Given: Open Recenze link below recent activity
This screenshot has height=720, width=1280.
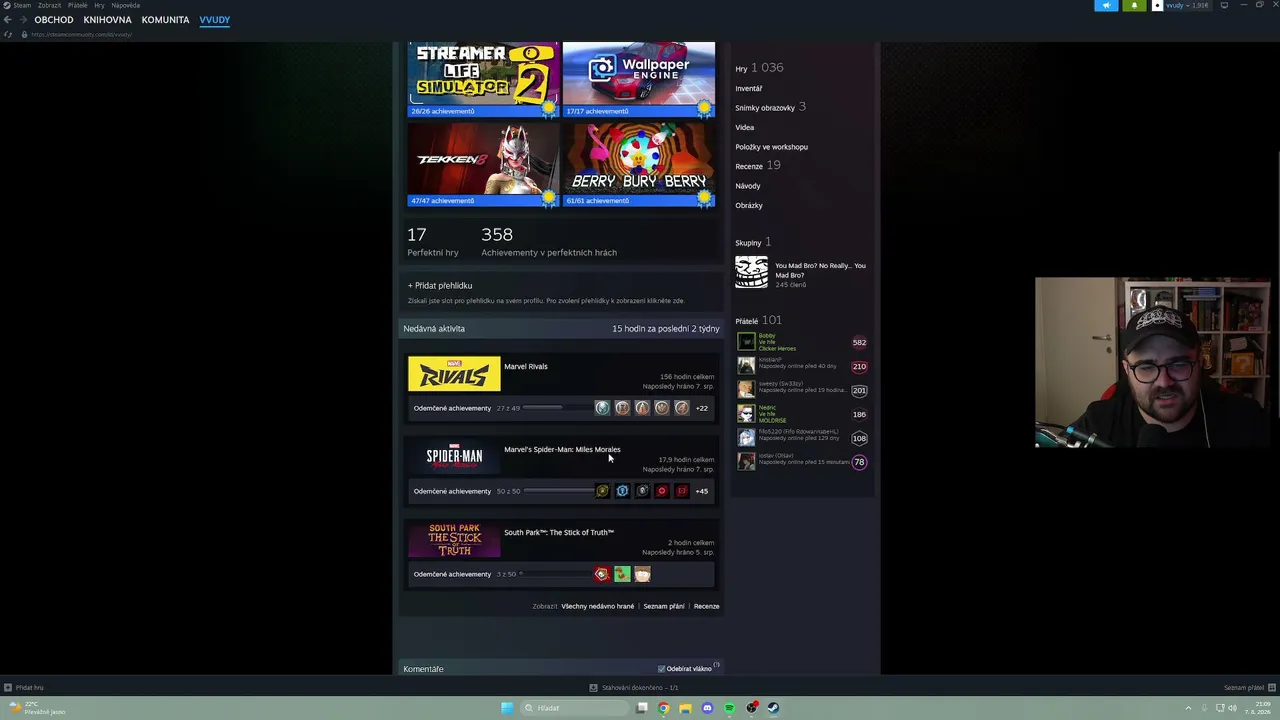Looking at the screenshot, I should coord(707,606).
